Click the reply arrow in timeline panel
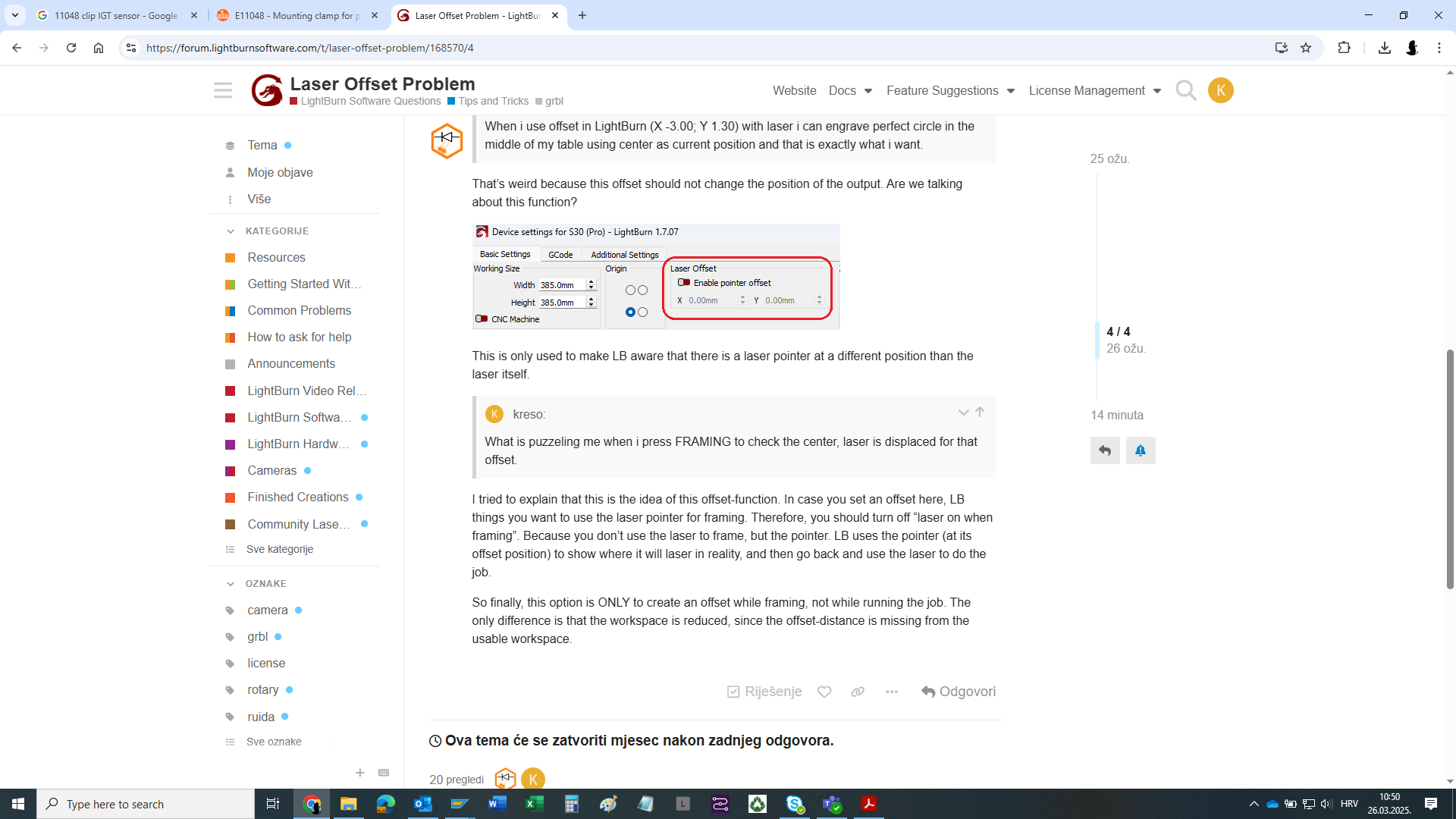Image resolution: width=1456 pixels, height=819 pixels. coord(1105,450)
